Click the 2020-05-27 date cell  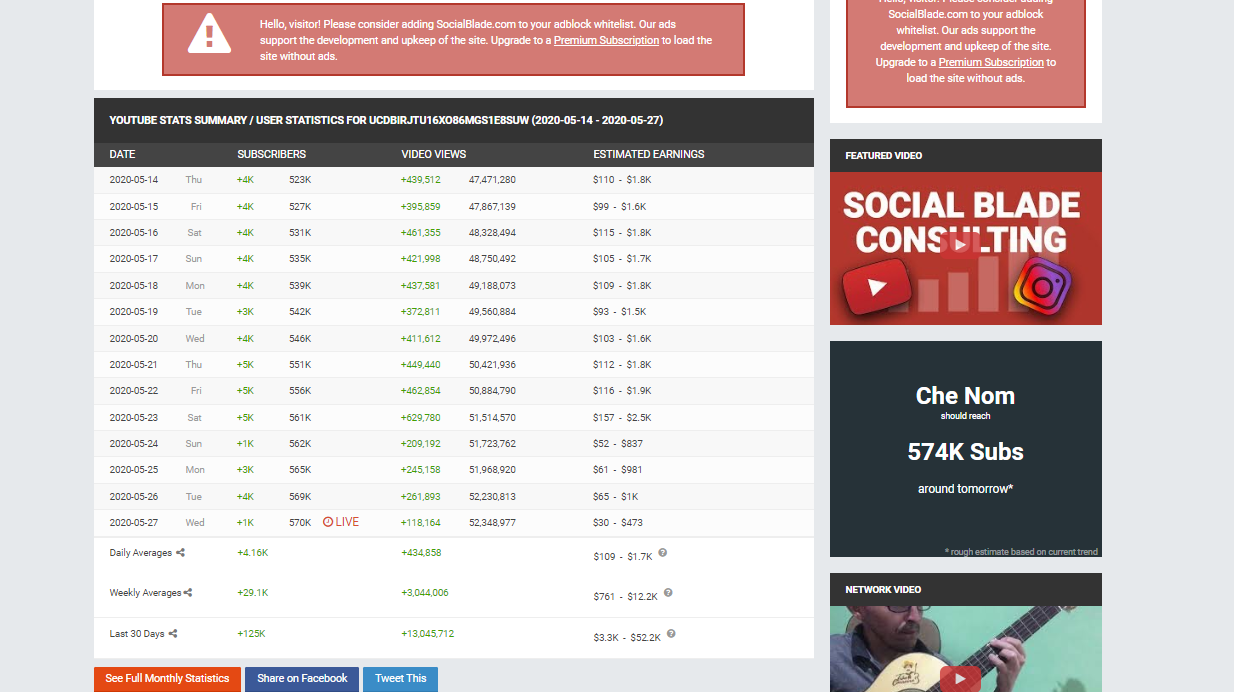click(134, 523)
